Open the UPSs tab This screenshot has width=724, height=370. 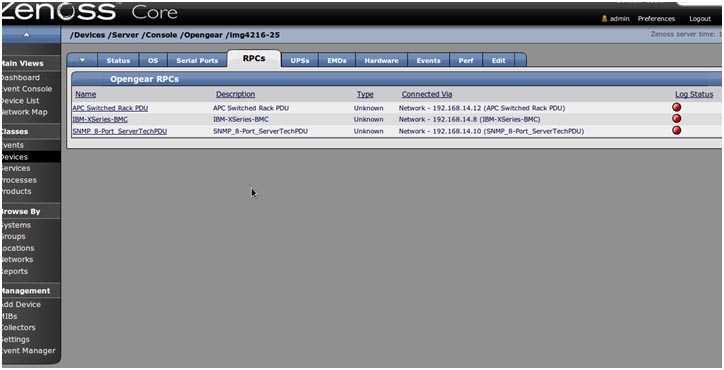(300, 61)
